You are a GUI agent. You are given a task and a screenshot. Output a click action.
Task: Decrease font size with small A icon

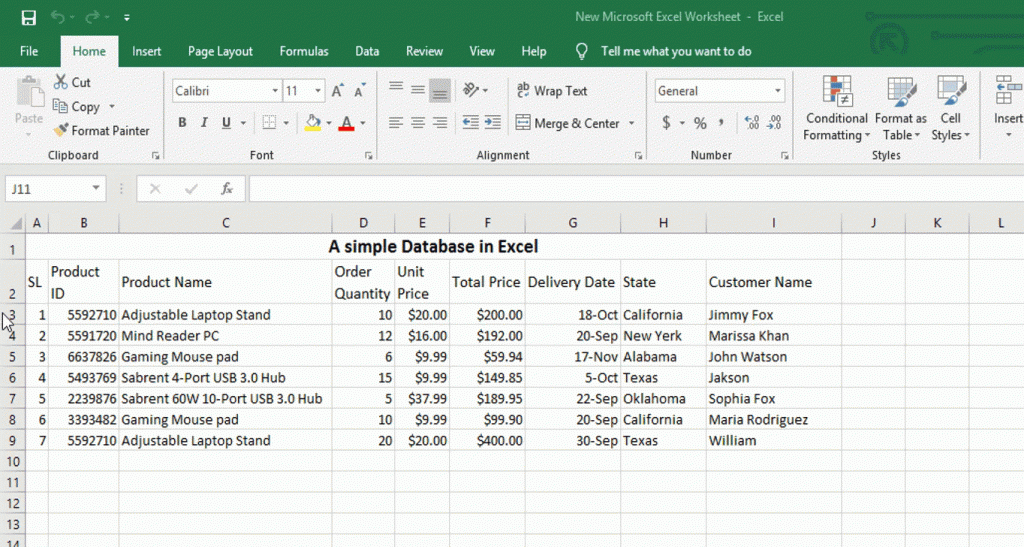pyautogui.click(x=360, y=91)
